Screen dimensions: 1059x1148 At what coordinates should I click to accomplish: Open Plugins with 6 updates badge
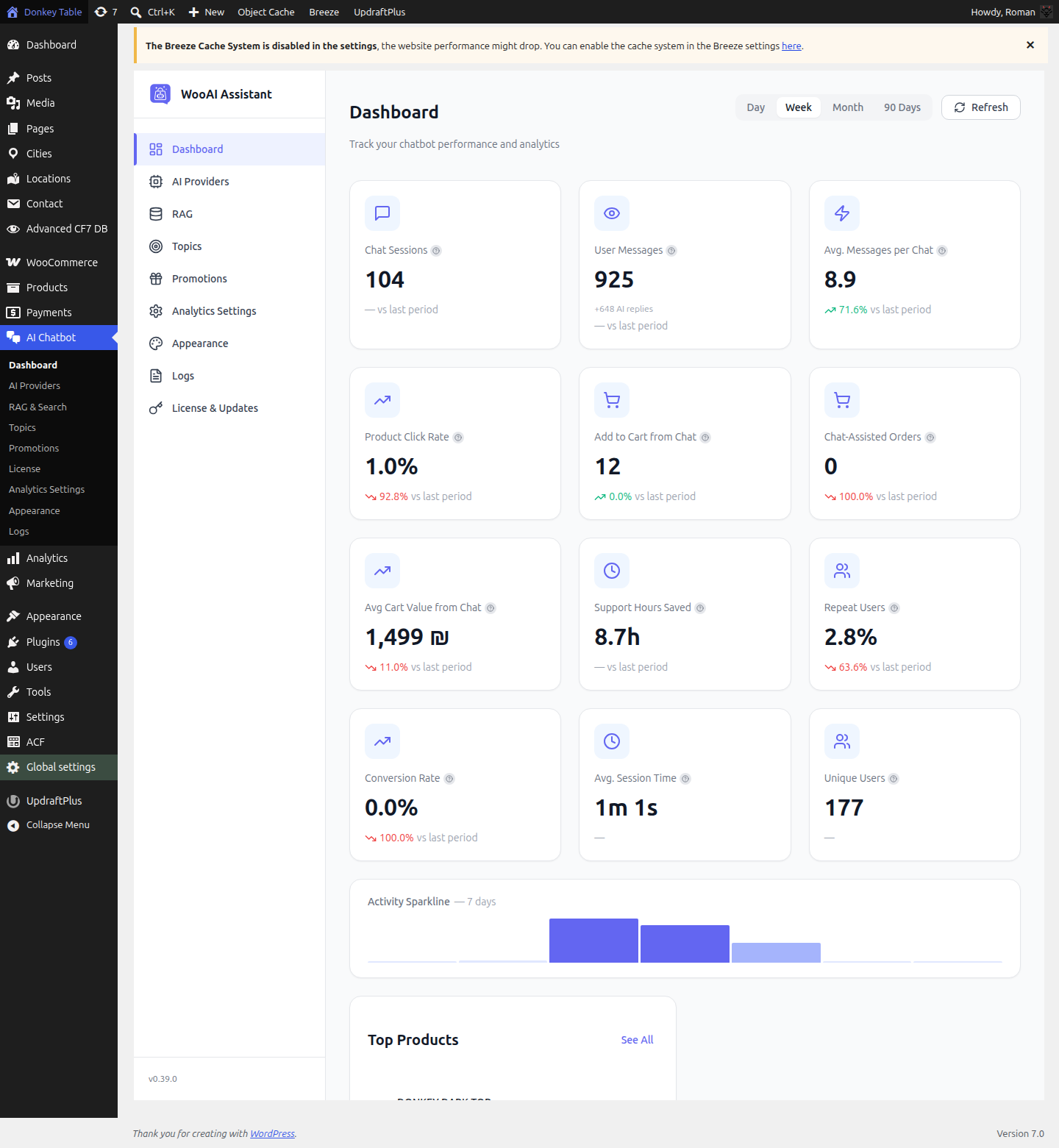pyautogui.click(x=59, y=642)
